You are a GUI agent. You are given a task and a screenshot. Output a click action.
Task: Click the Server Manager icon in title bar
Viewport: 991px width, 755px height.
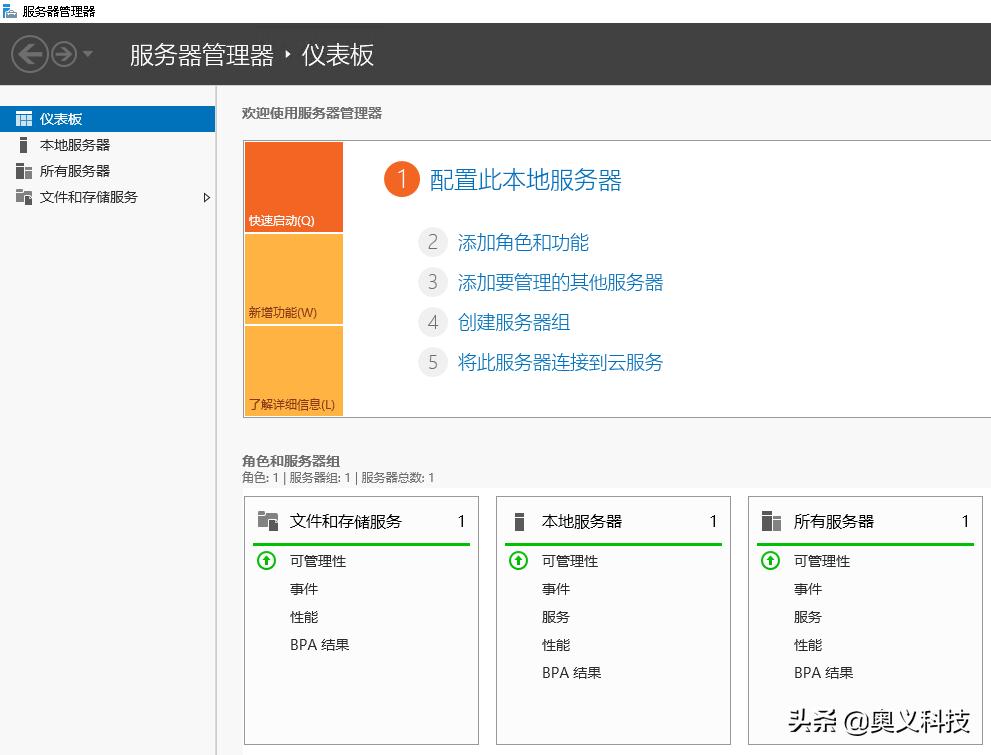(11, 11)
